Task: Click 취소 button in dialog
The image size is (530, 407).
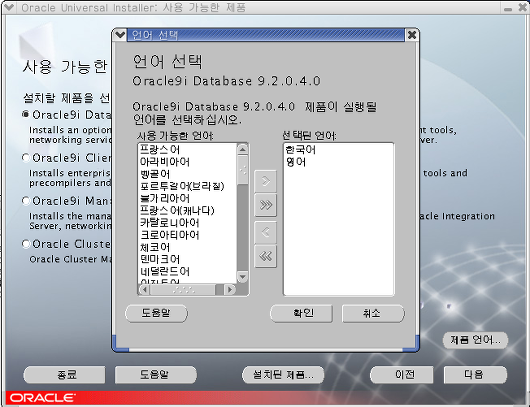Action: tap(373, 313)
